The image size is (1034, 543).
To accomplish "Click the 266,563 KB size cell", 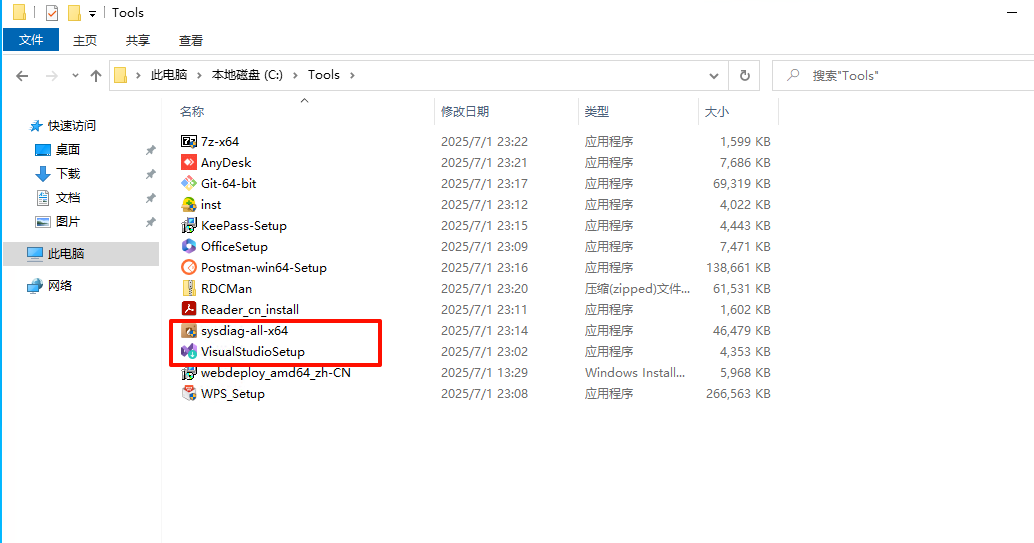I will point(739,394).
